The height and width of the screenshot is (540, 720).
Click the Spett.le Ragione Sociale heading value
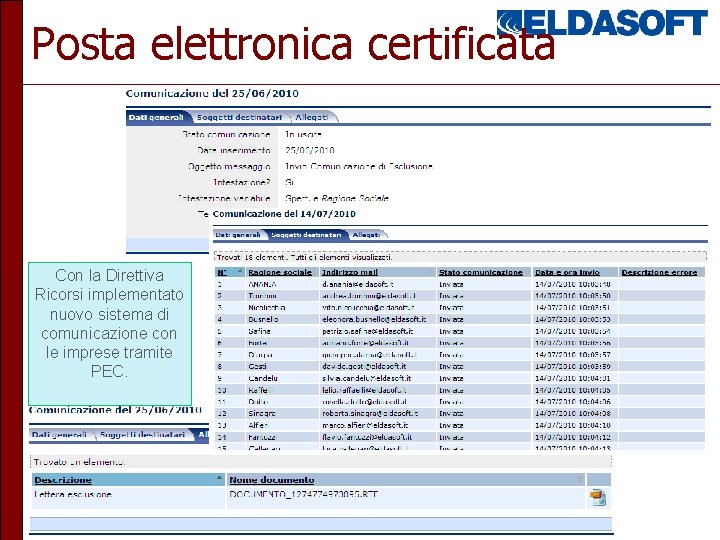[x=337, y=198]
